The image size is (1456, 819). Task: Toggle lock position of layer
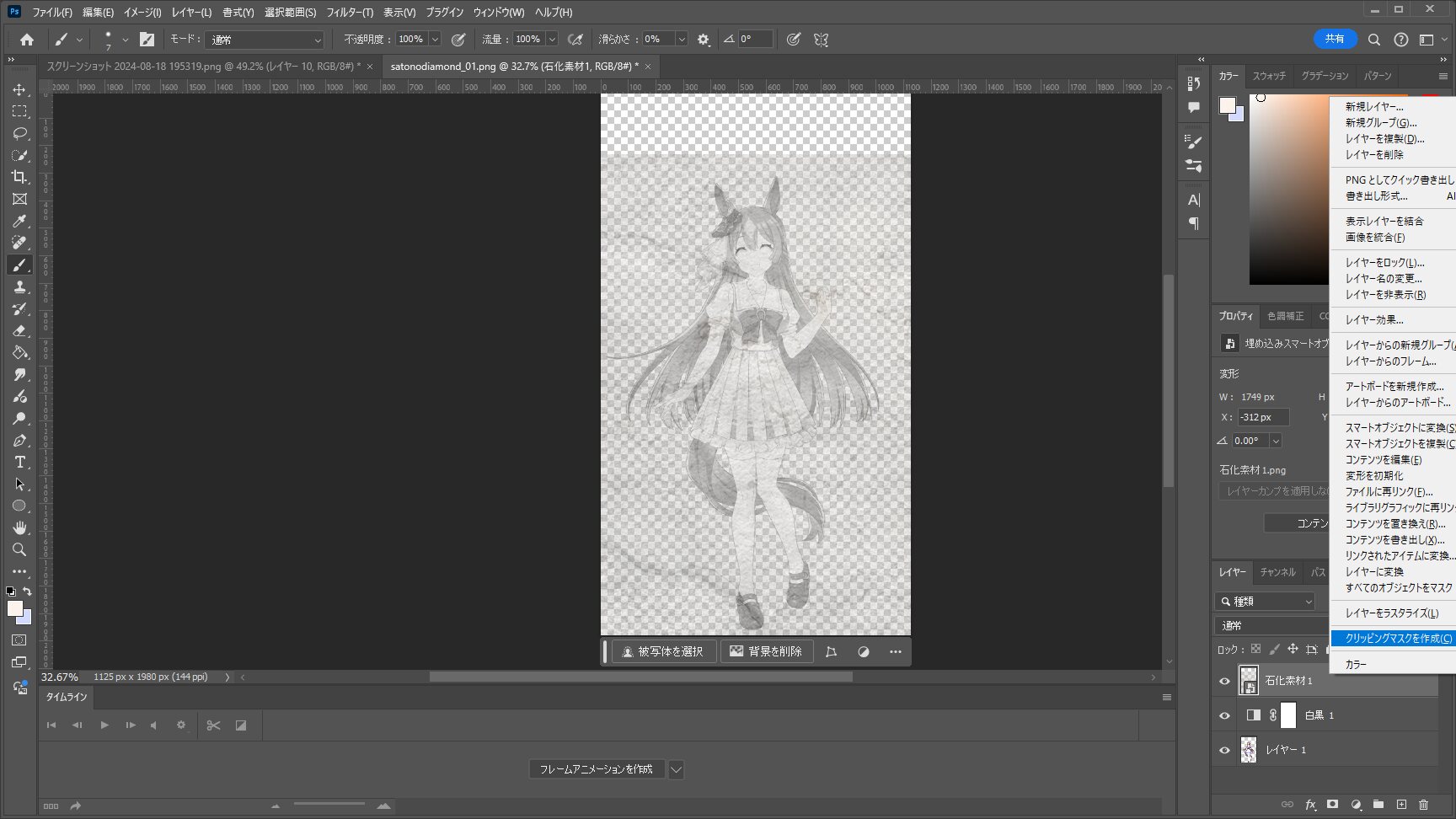coord(1293,649)
